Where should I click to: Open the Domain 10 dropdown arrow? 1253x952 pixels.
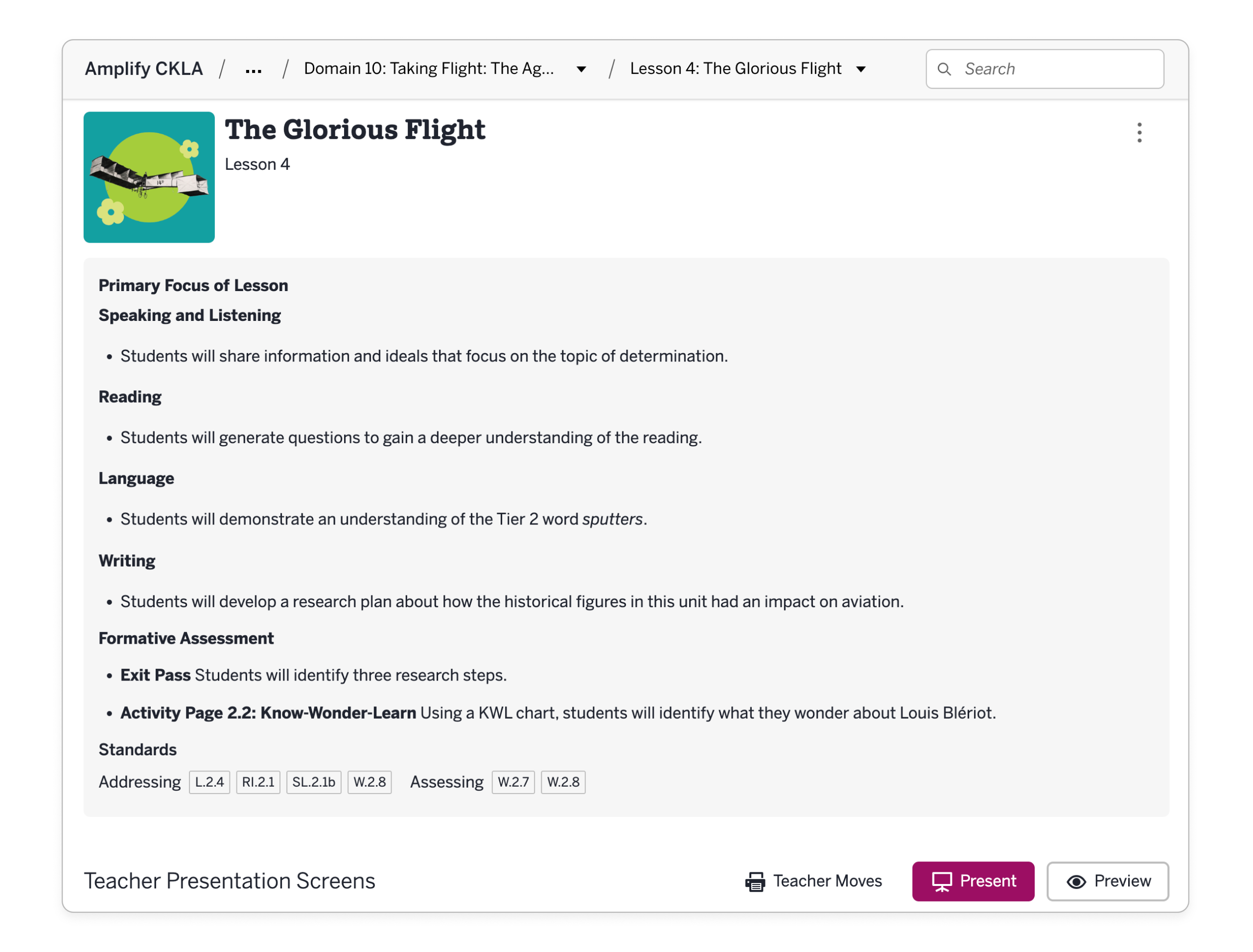tap(580, 69)
